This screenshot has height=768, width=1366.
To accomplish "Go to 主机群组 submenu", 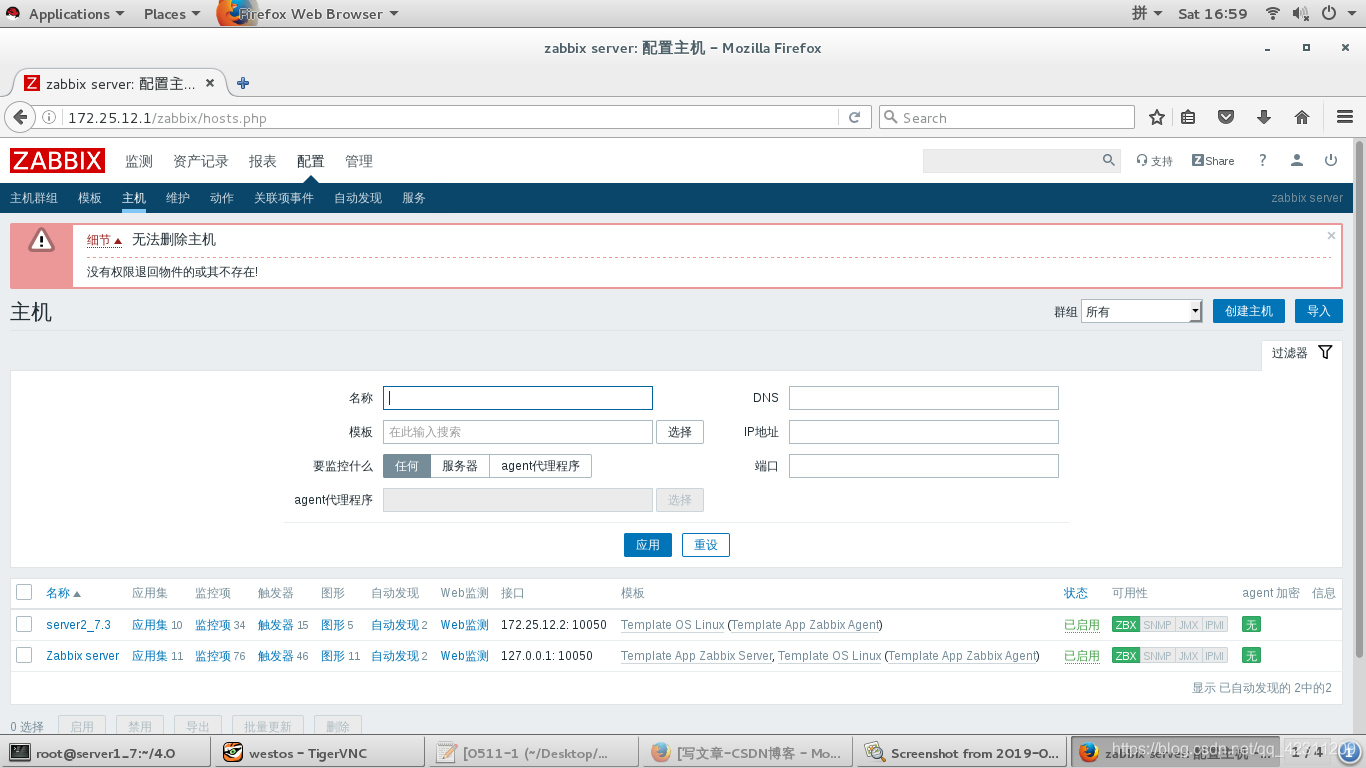I will [x=34, y=198].
